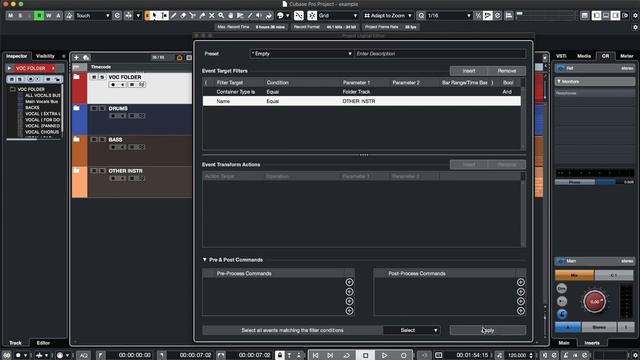640x360 pixels.
Task: Toggle left zone visibility icon
Action: (x=596, y=16)
